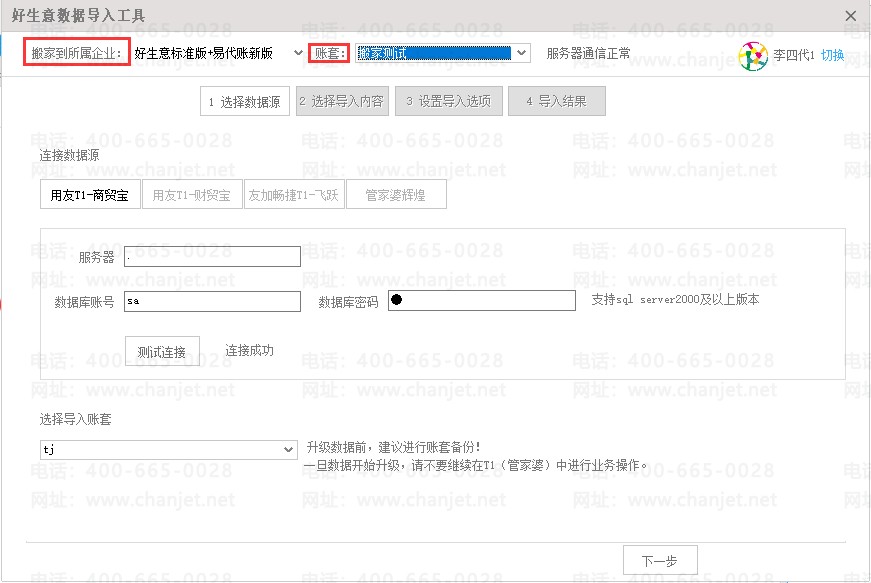Go to step 2 选择导入内容

click(x=342, y=101)
